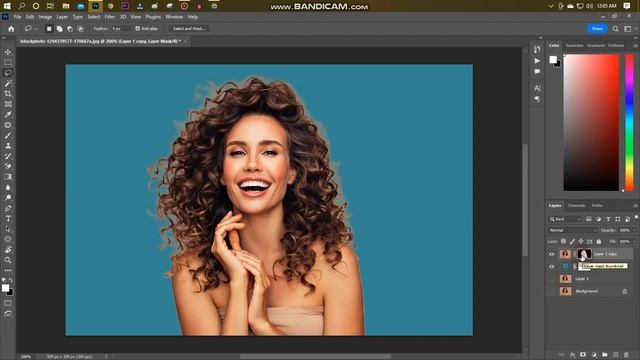Select the Magic Wand tool

pos(8,83)
